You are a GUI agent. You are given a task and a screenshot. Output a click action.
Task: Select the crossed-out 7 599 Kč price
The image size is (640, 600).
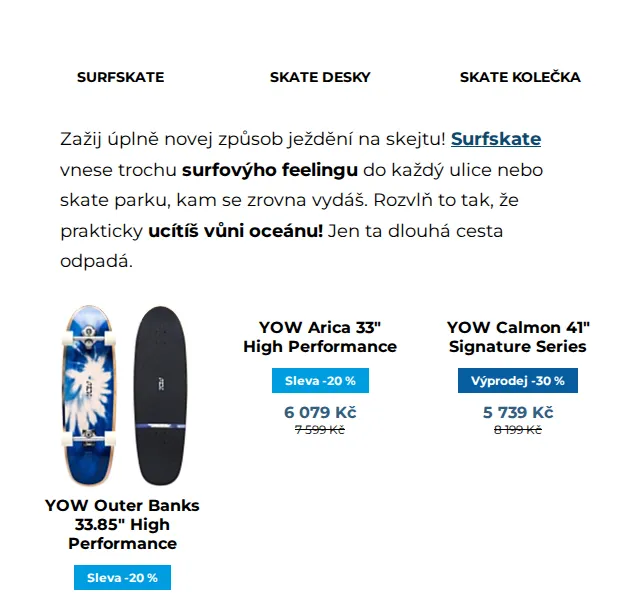320,430
